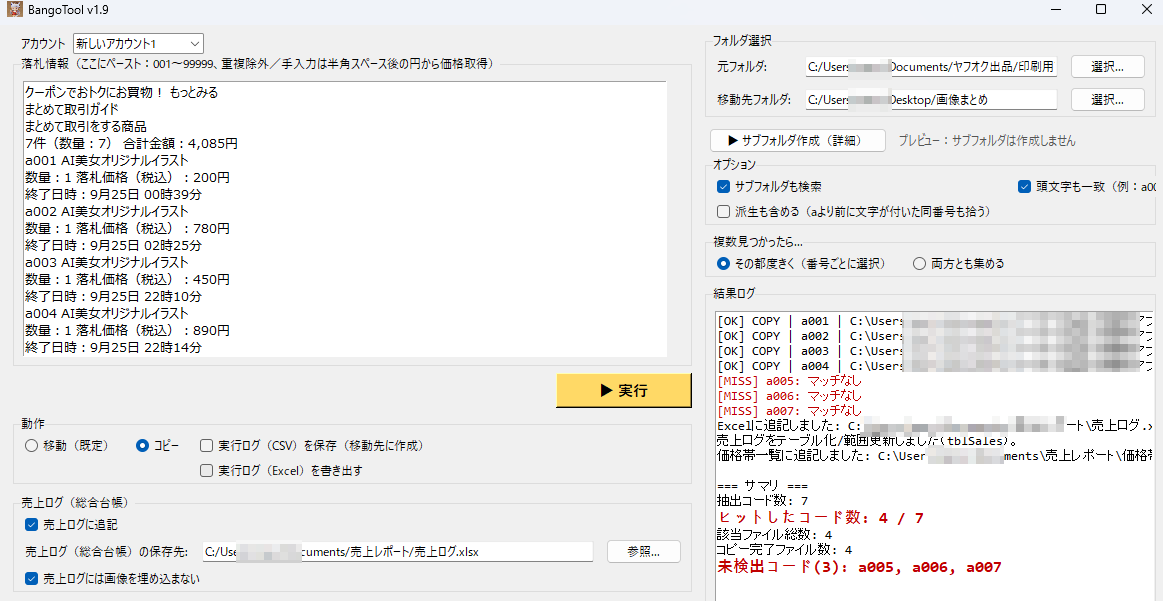
Task: Click the BangoTool app icon in title bar
Action: [14, 10]
